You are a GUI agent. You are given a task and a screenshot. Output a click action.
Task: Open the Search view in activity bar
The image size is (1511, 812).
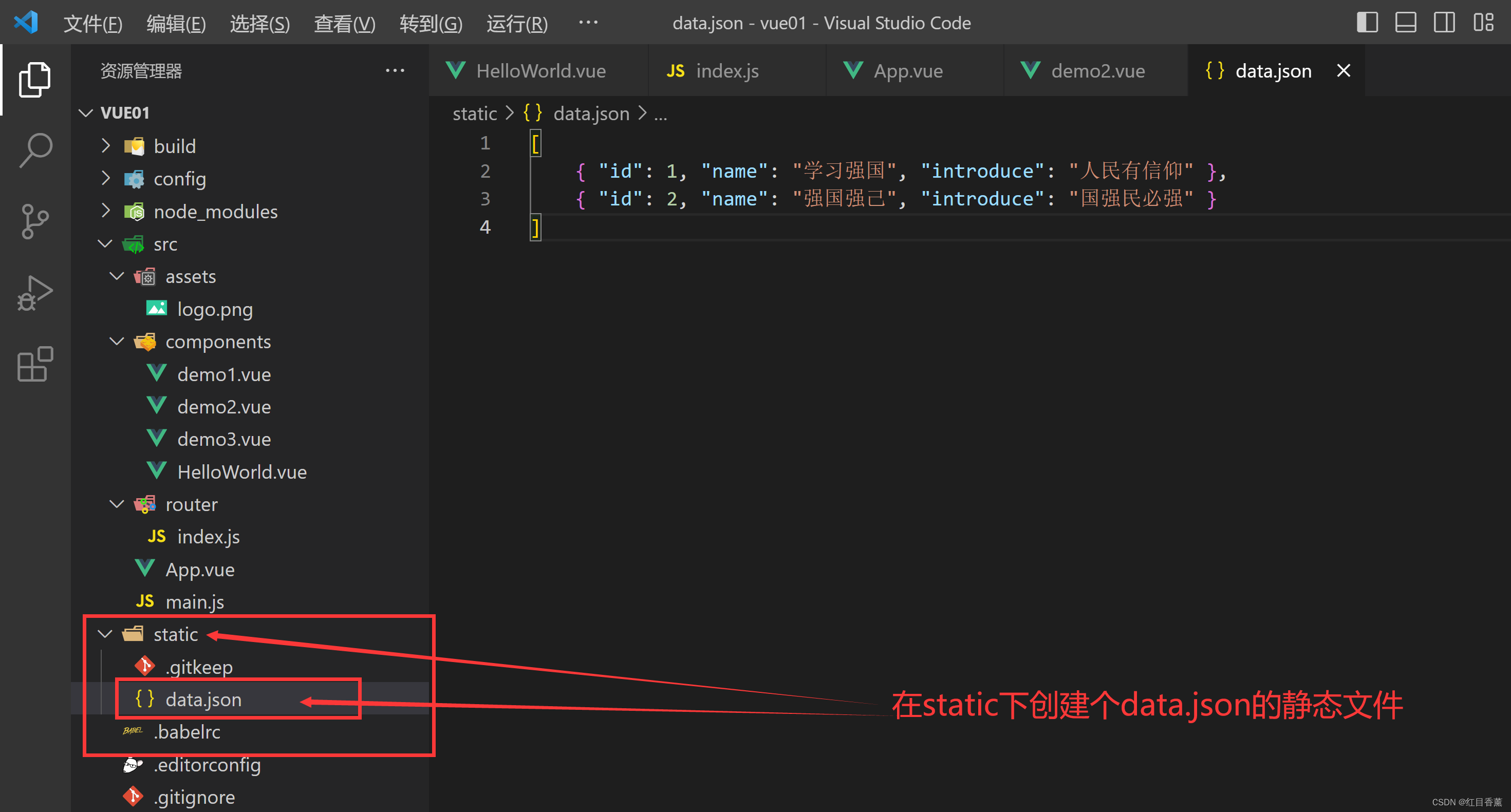click(34, 150)
